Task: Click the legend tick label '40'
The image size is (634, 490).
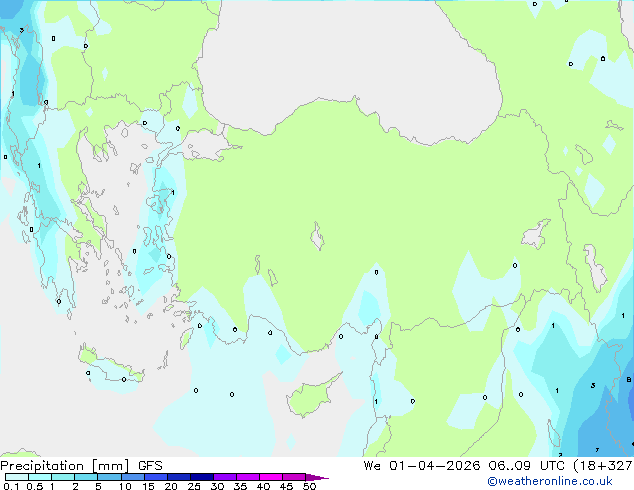Action: point(263,486)
